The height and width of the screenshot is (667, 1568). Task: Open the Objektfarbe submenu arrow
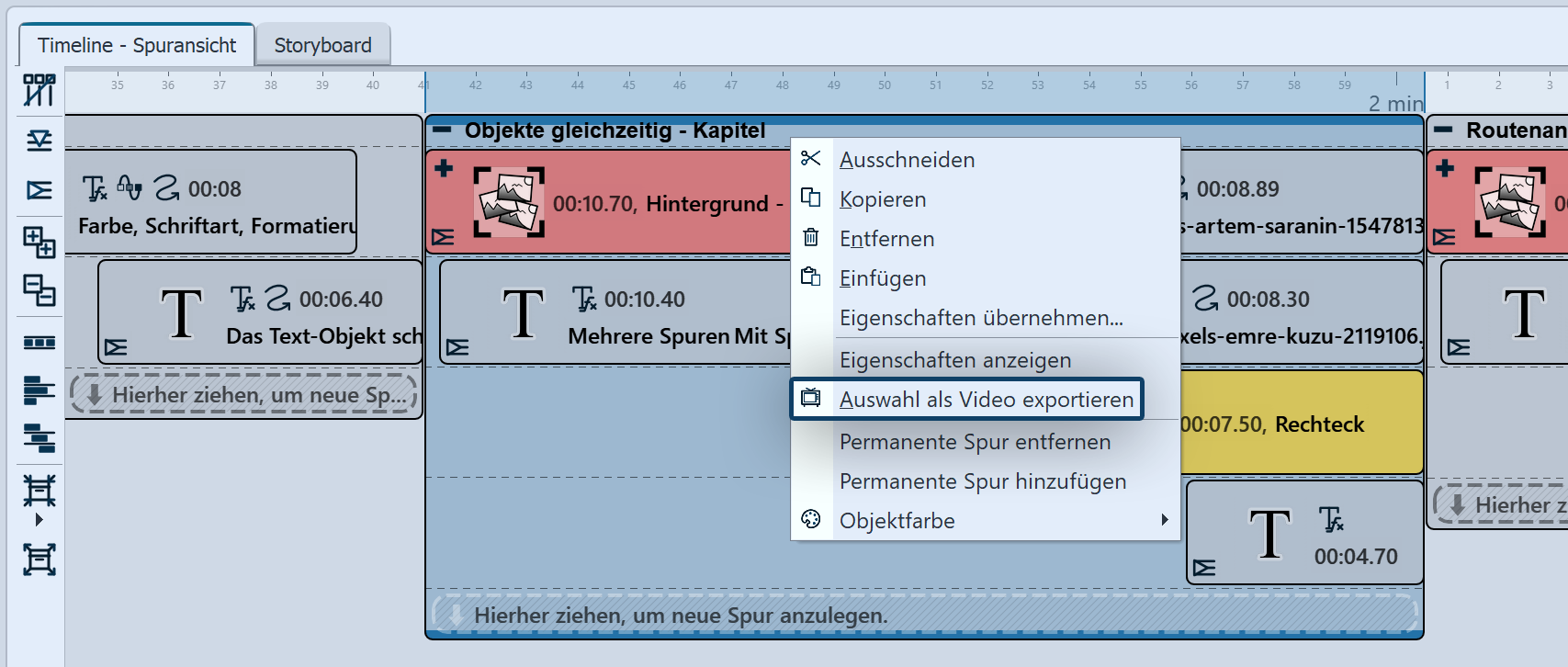tap(1165, 520)
